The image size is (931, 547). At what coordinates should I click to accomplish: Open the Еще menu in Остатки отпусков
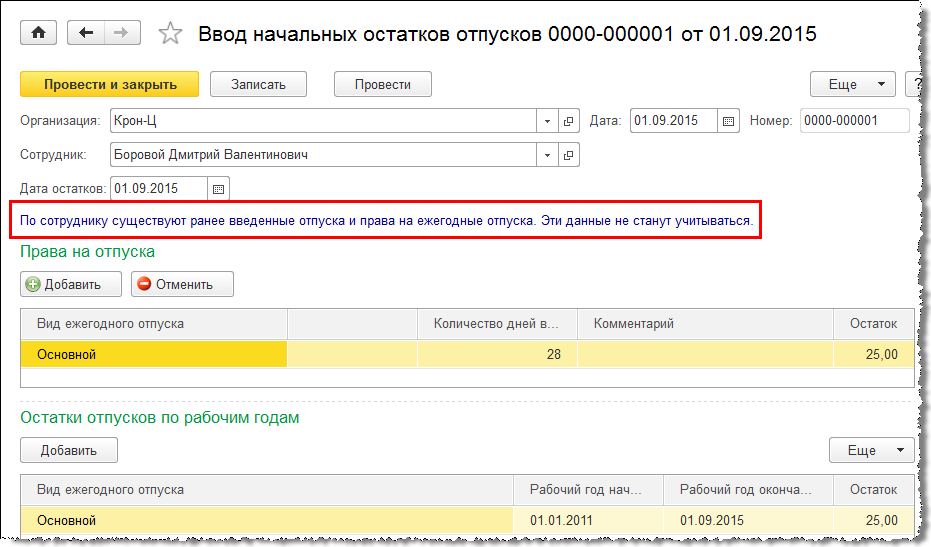[872, 450]
